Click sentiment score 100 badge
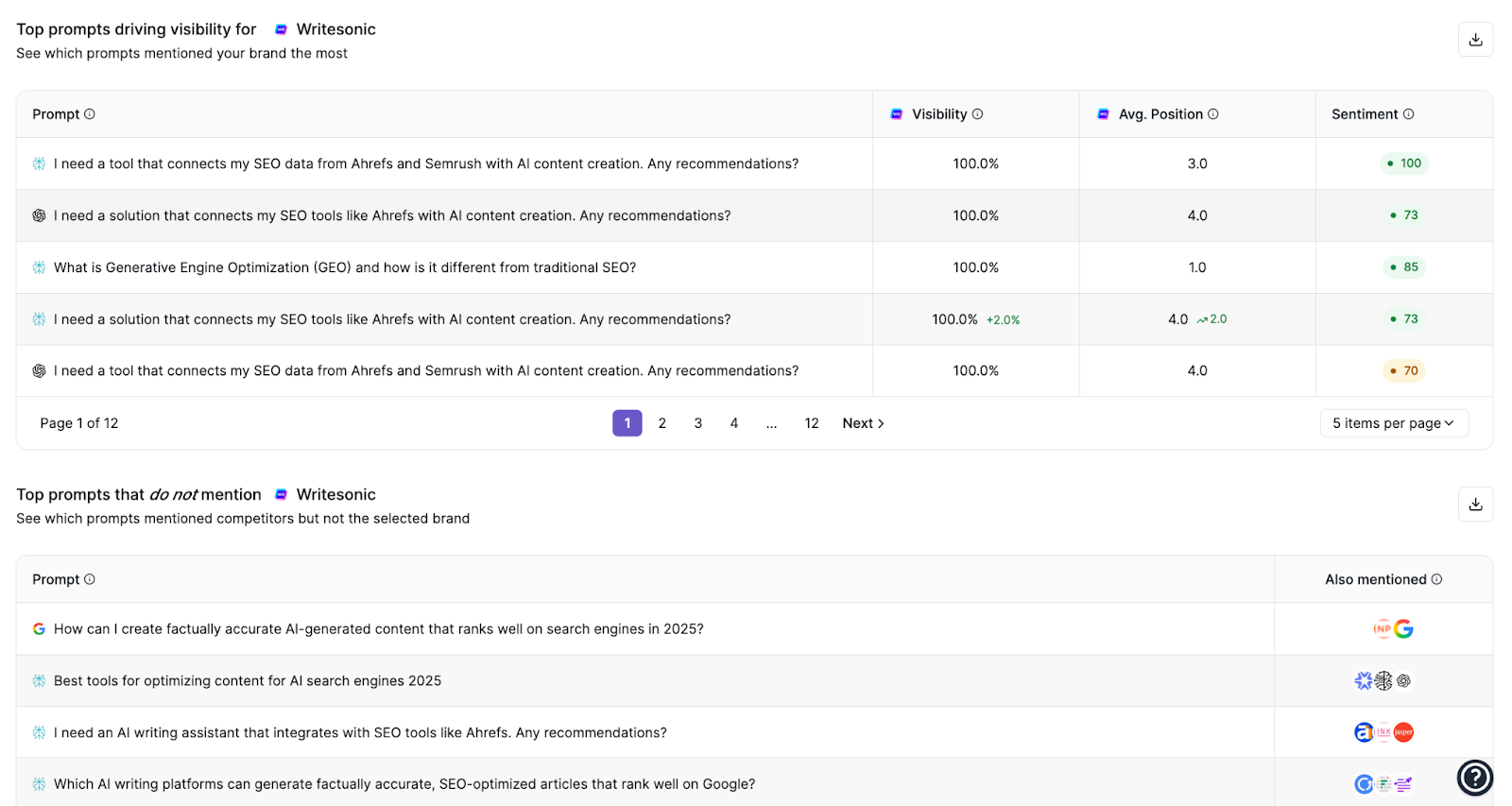1512x806 pixels. (x=1403, y=163)
